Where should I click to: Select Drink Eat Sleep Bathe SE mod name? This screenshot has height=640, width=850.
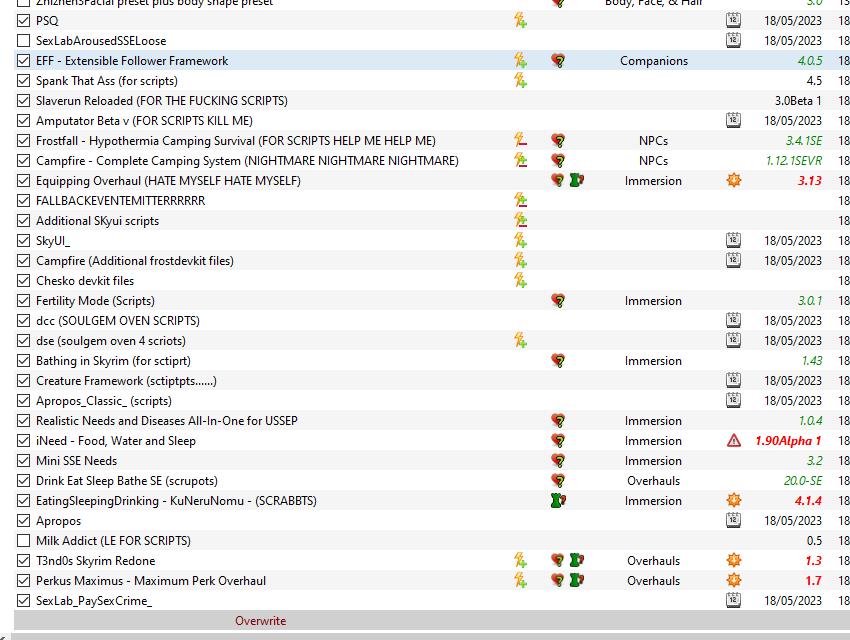click(127, 481)
